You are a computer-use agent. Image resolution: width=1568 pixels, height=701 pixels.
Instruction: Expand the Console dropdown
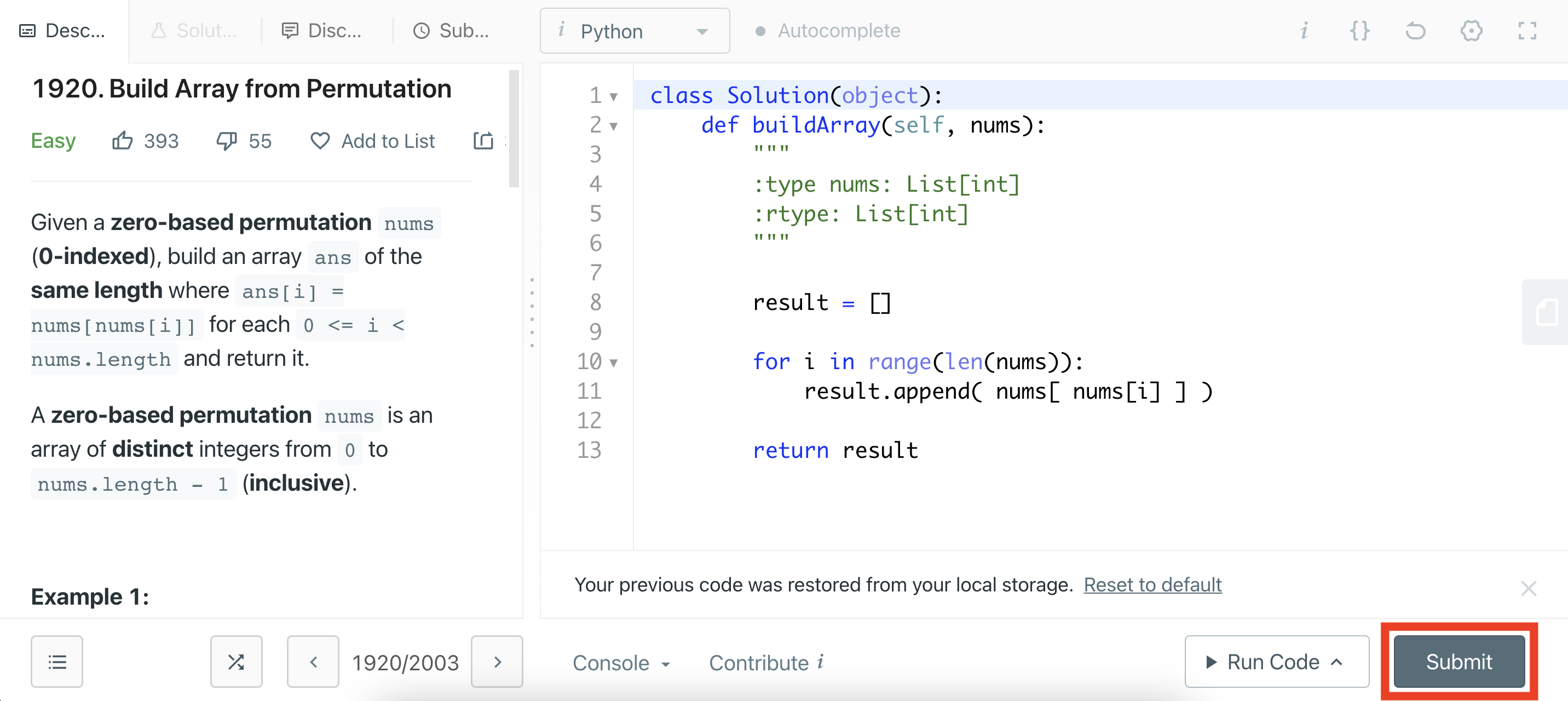click(620, 663)
